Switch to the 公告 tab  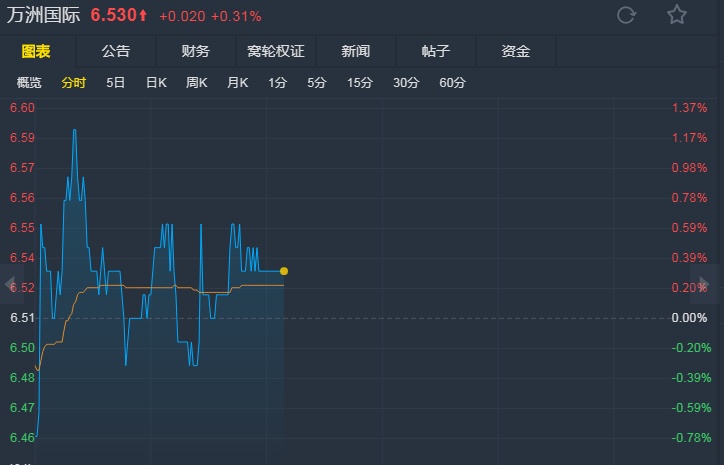pos(116,51)
